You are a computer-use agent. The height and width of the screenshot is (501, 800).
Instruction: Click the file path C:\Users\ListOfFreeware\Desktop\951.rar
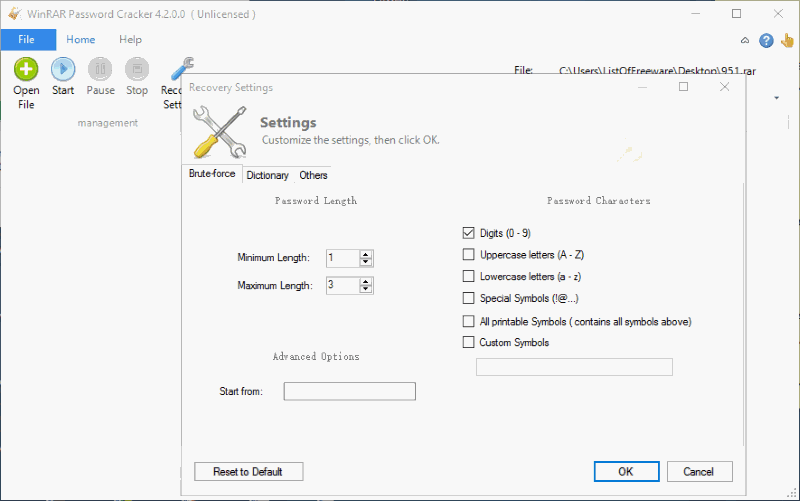[658, 71]
